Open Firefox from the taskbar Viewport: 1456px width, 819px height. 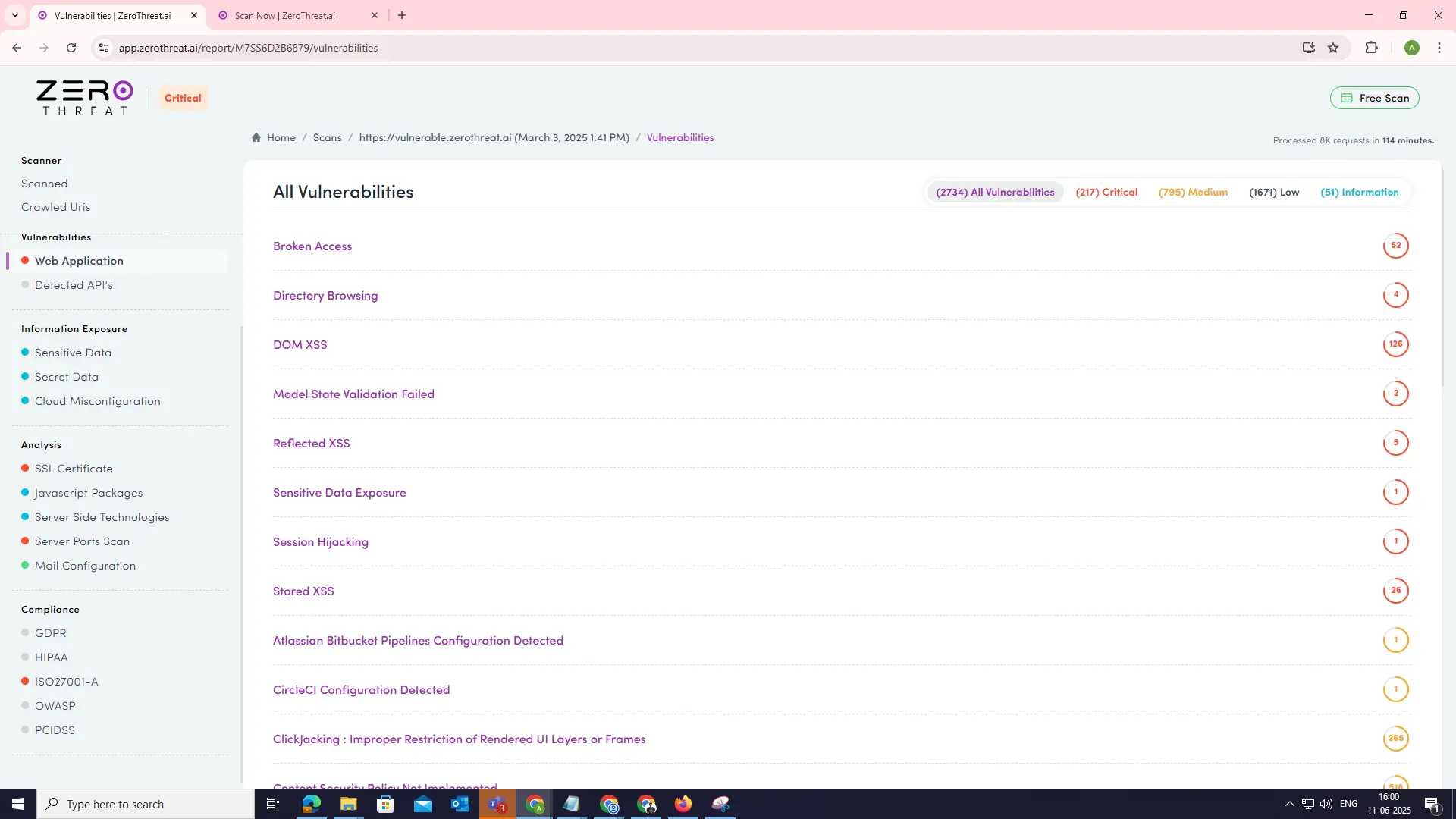pyautogui.click(x=683, y=804)
